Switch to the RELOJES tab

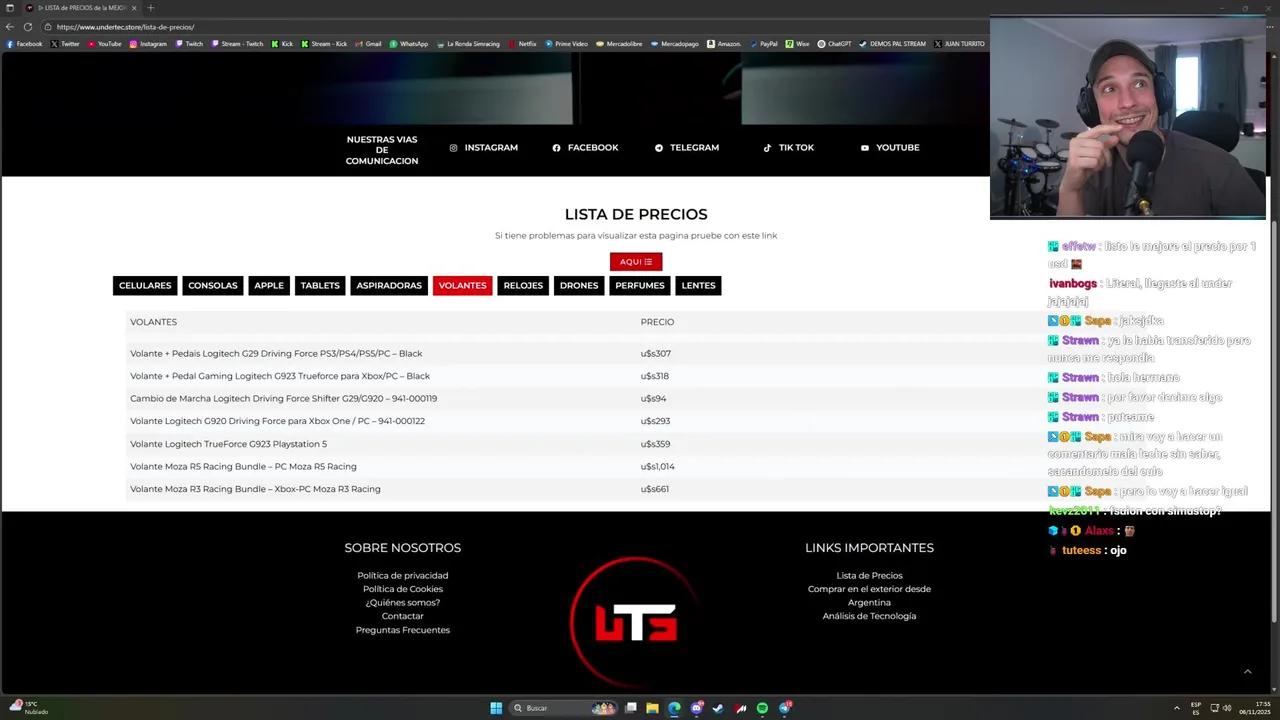[x=523, y=286]
